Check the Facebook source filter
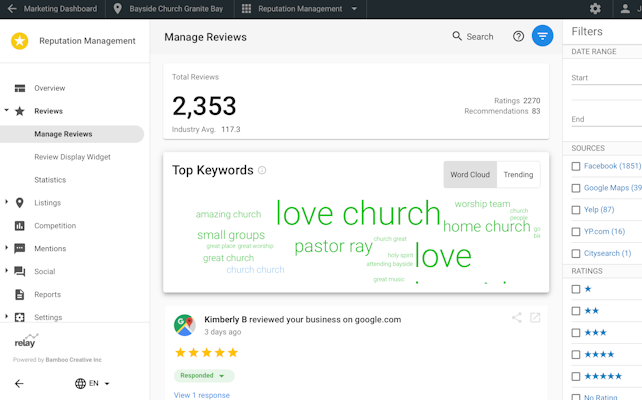This screenshot has width=642, height=400. 576,166
